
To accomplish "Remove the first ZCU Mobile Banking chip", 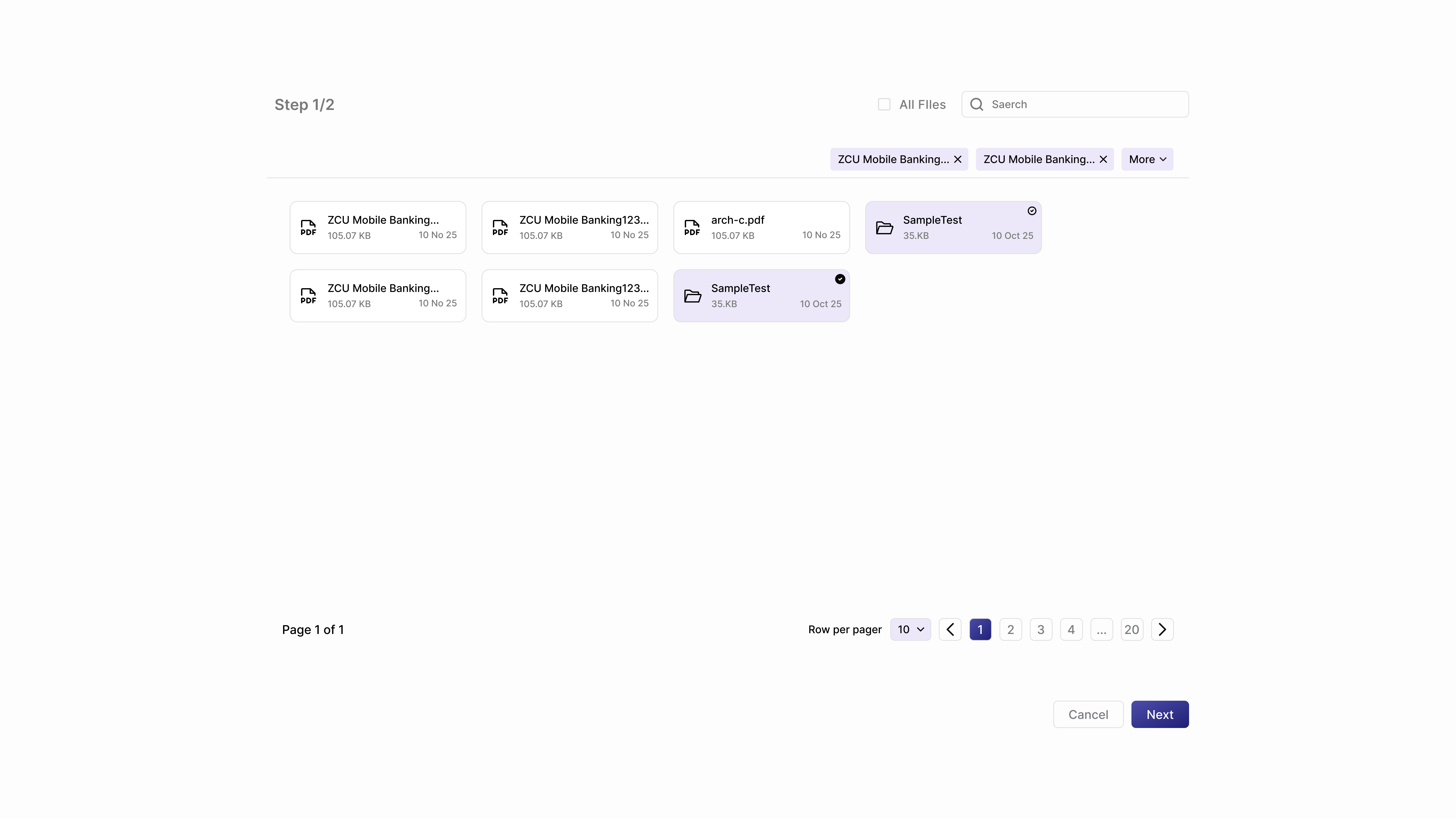I will click(x=957, y=159).
